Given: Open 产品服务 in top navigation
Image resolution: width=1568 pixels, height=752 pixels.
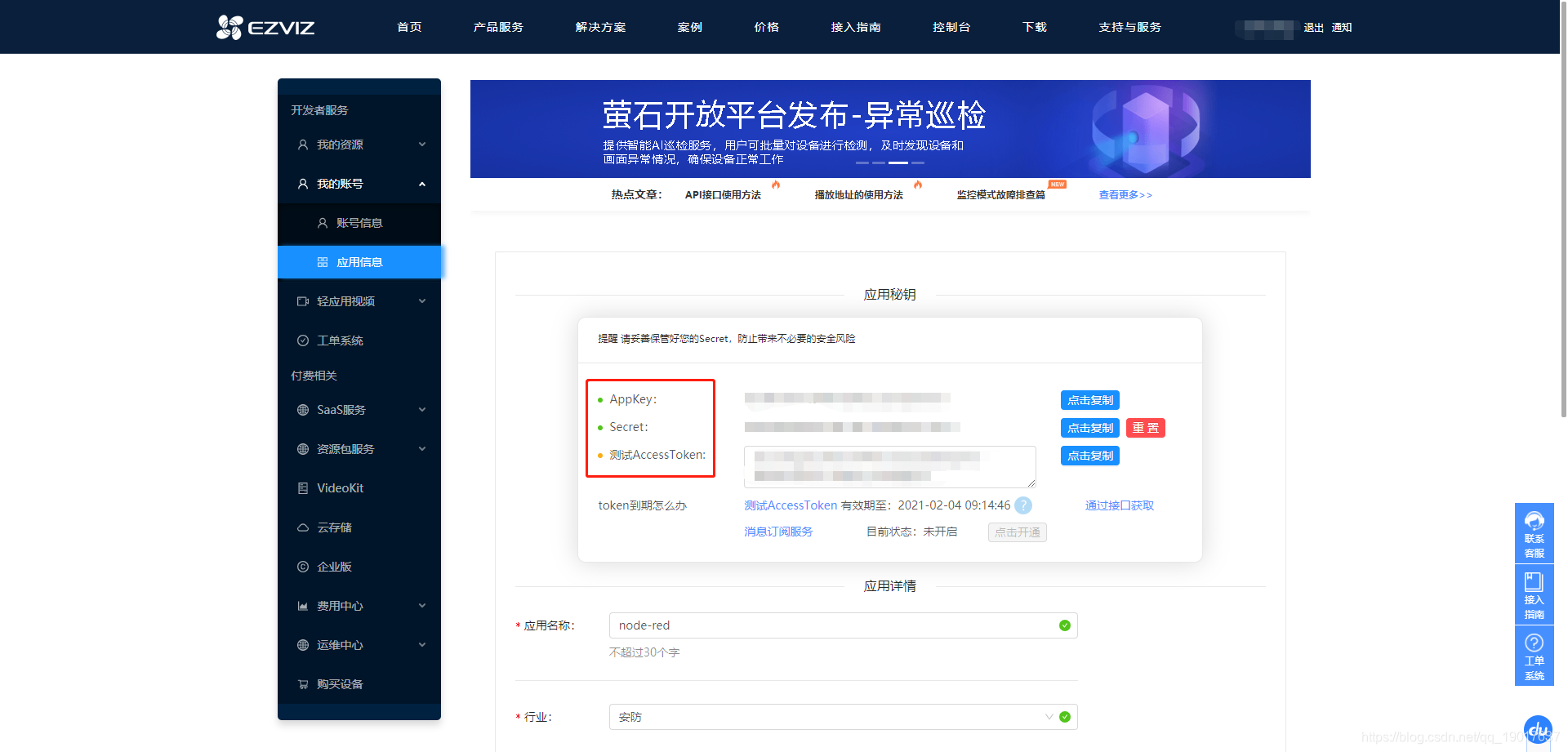Looking at the screenshot, I should (x=498, y=27).
